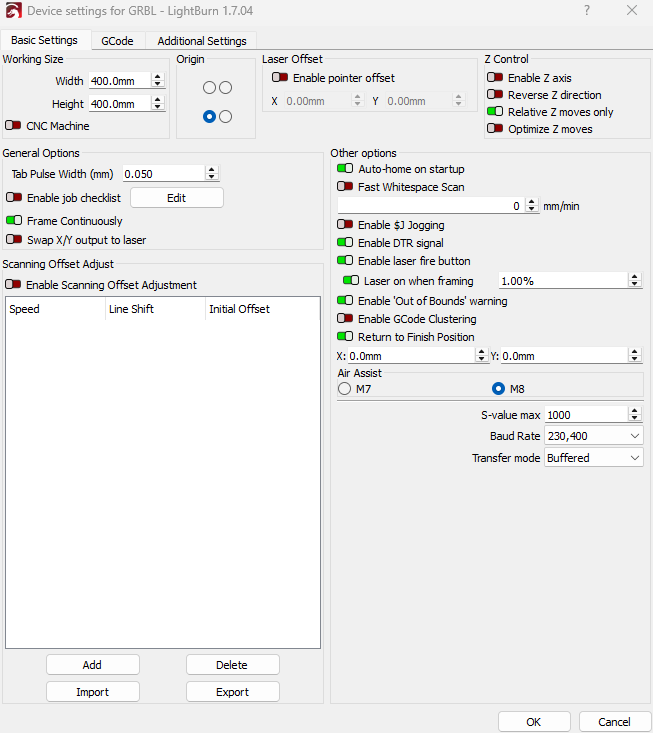Viewport: 653px width, 733px height.
Task: Close the Device settings dialog
Action: [x=632, y=10]
